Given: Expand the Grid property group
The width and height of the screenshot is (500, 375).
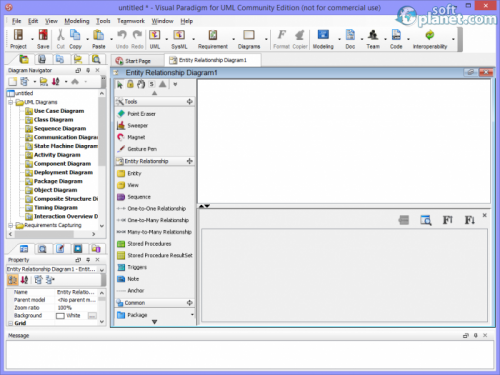Looking at the screenshot, I should tap(11, 323).
